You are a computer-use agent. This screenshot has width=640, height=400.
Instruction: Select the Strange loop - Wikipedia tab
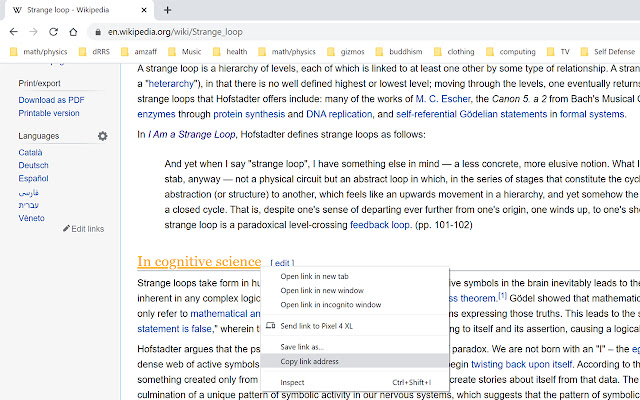coord(79,10)
